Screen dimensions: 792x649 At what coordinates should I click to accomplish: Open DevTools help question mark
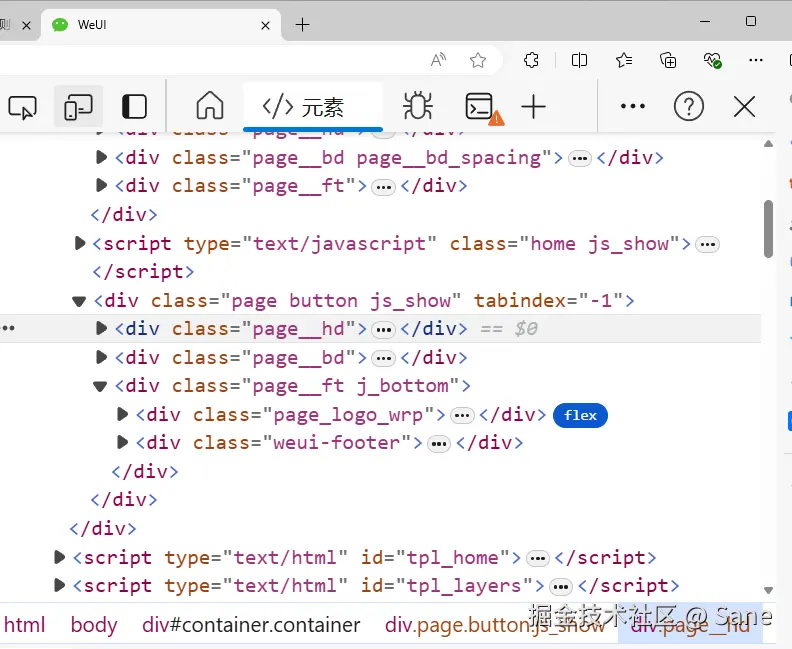(689, 107)
